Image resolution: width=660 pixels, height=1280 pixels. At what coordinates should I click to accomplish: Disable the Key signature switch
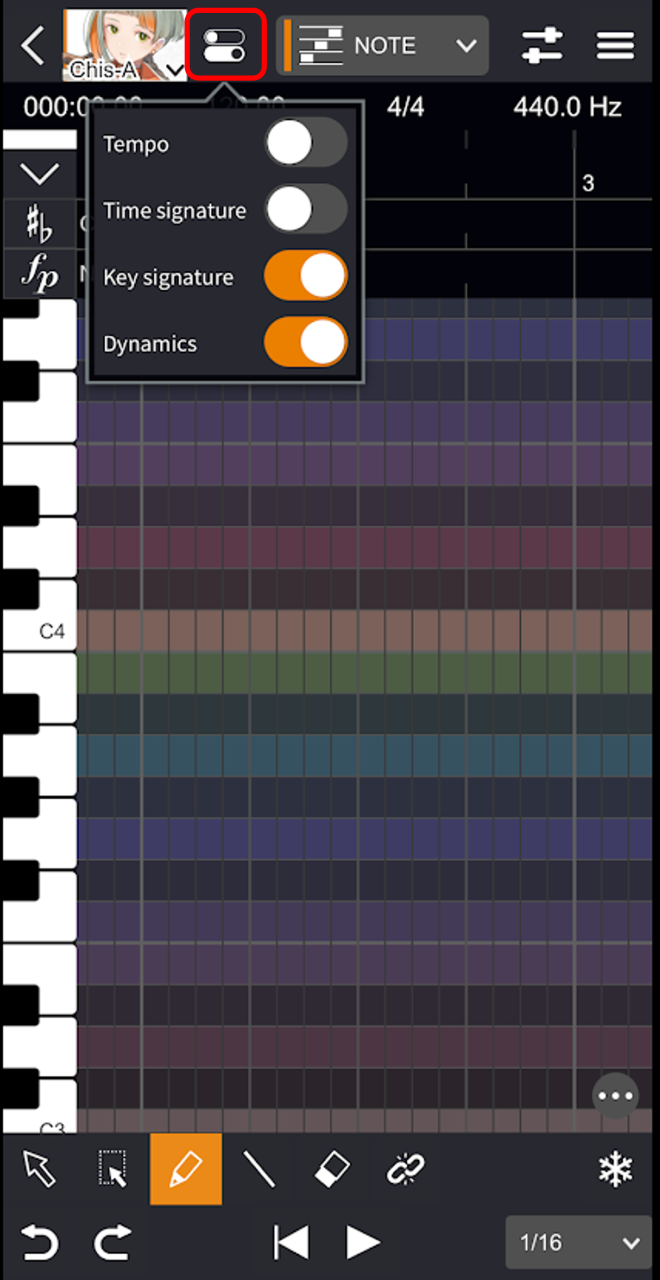(306, 277)
